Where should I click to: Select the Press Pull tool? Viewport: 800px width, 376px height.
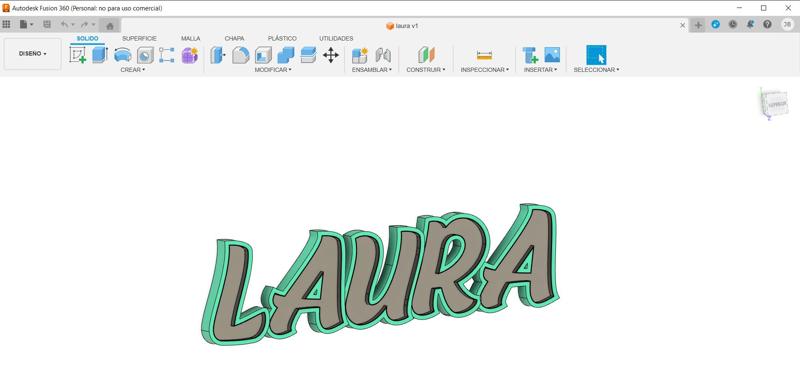point(217,55)
